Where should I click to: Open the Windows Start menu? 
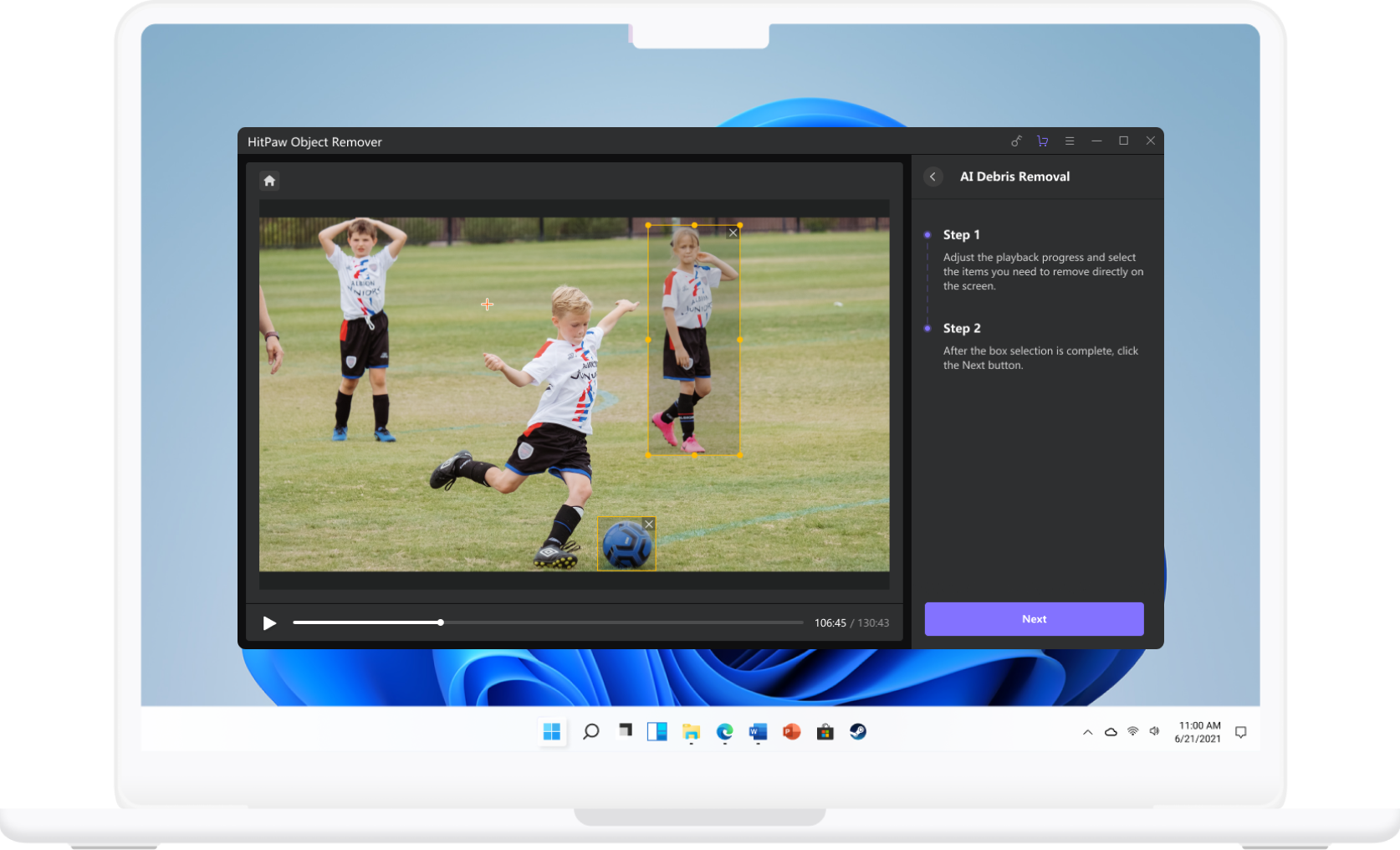pyautogui.click(x=551, y=731)
